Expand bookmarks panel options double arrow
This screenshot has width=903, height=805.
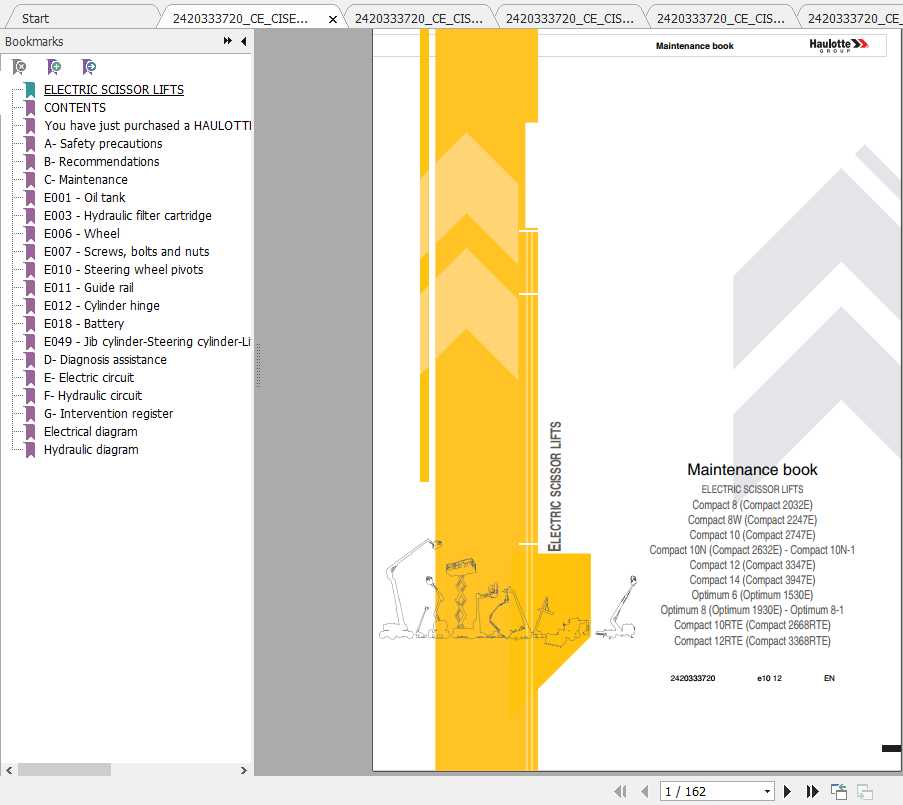(x=227, y=41)
